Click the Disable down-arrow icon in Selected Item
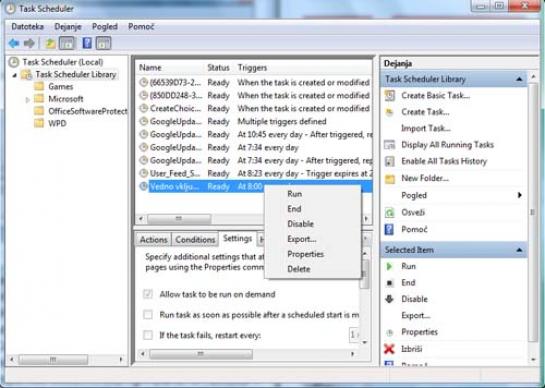545x388 pixels. 389,299
